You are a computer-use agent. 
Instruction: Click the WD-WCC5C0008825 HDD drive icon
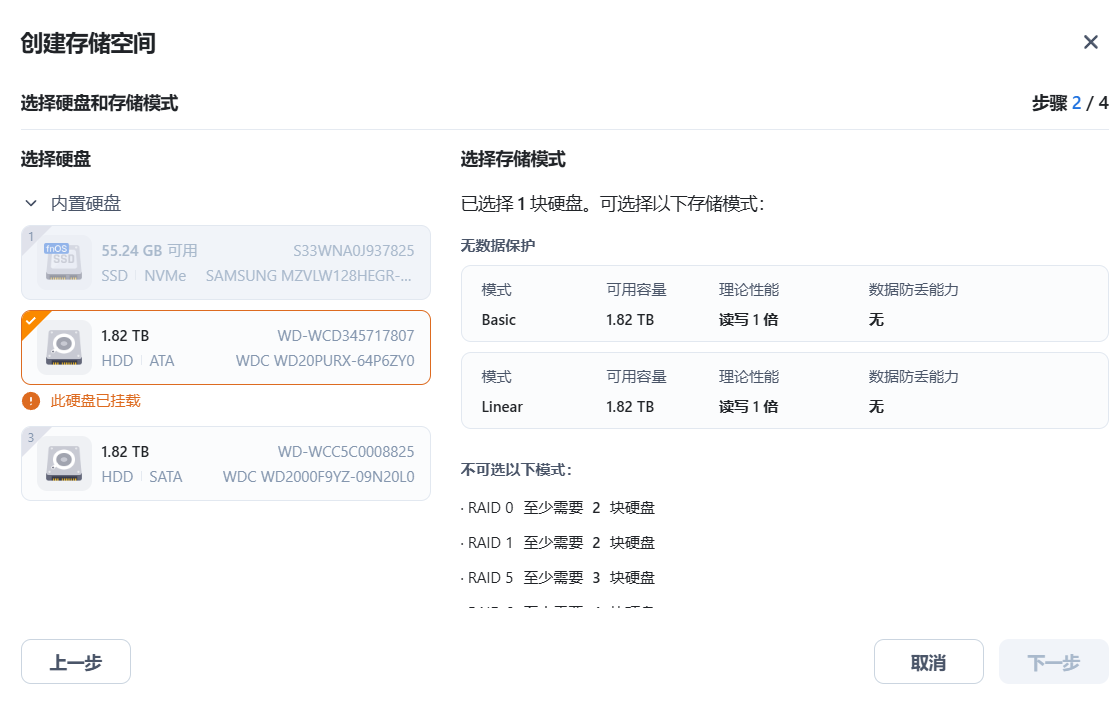click(64, 463)
